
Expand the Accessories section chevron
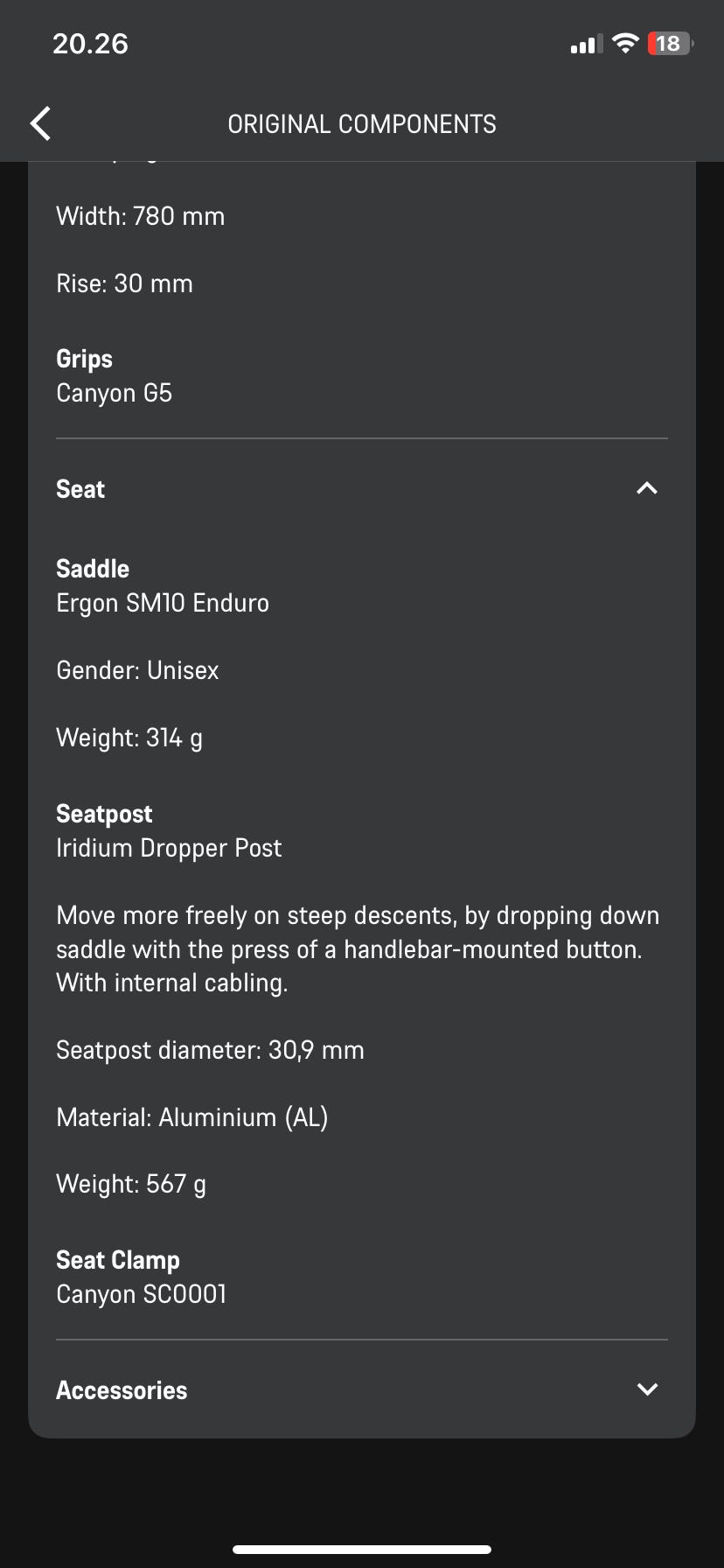tap(647, 1389)
